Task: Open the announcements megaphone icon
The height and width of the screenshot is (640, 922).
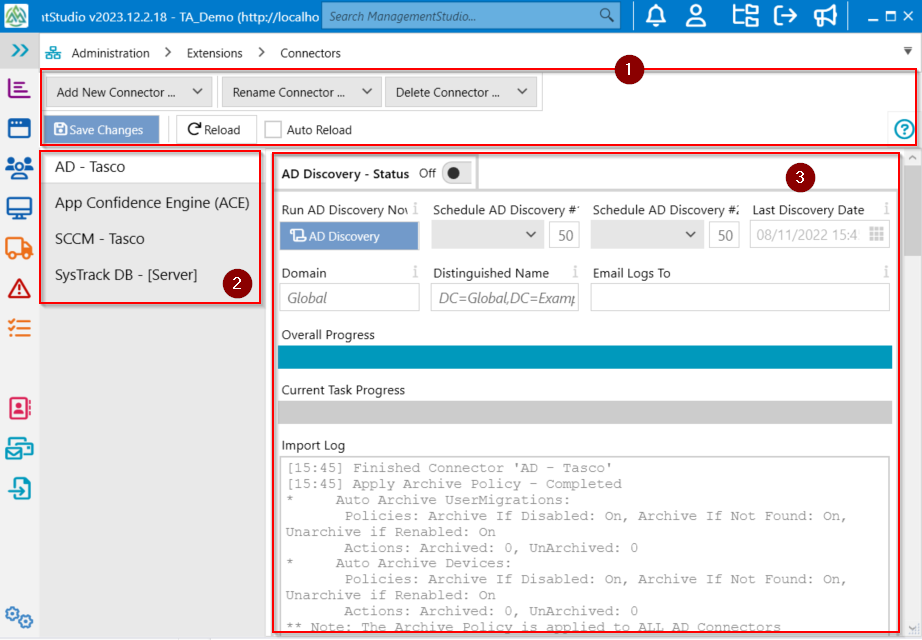Action: point(825,16)
